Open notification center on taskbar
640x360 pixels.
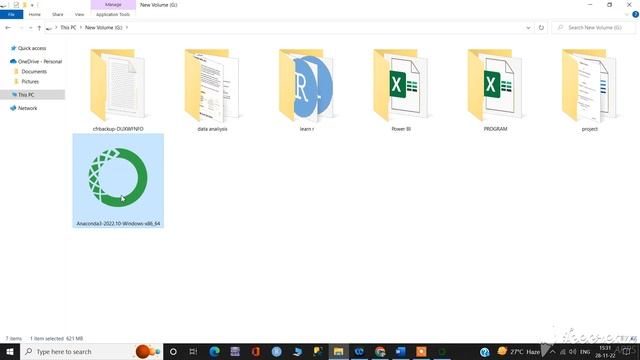click(x=627, y=351)
